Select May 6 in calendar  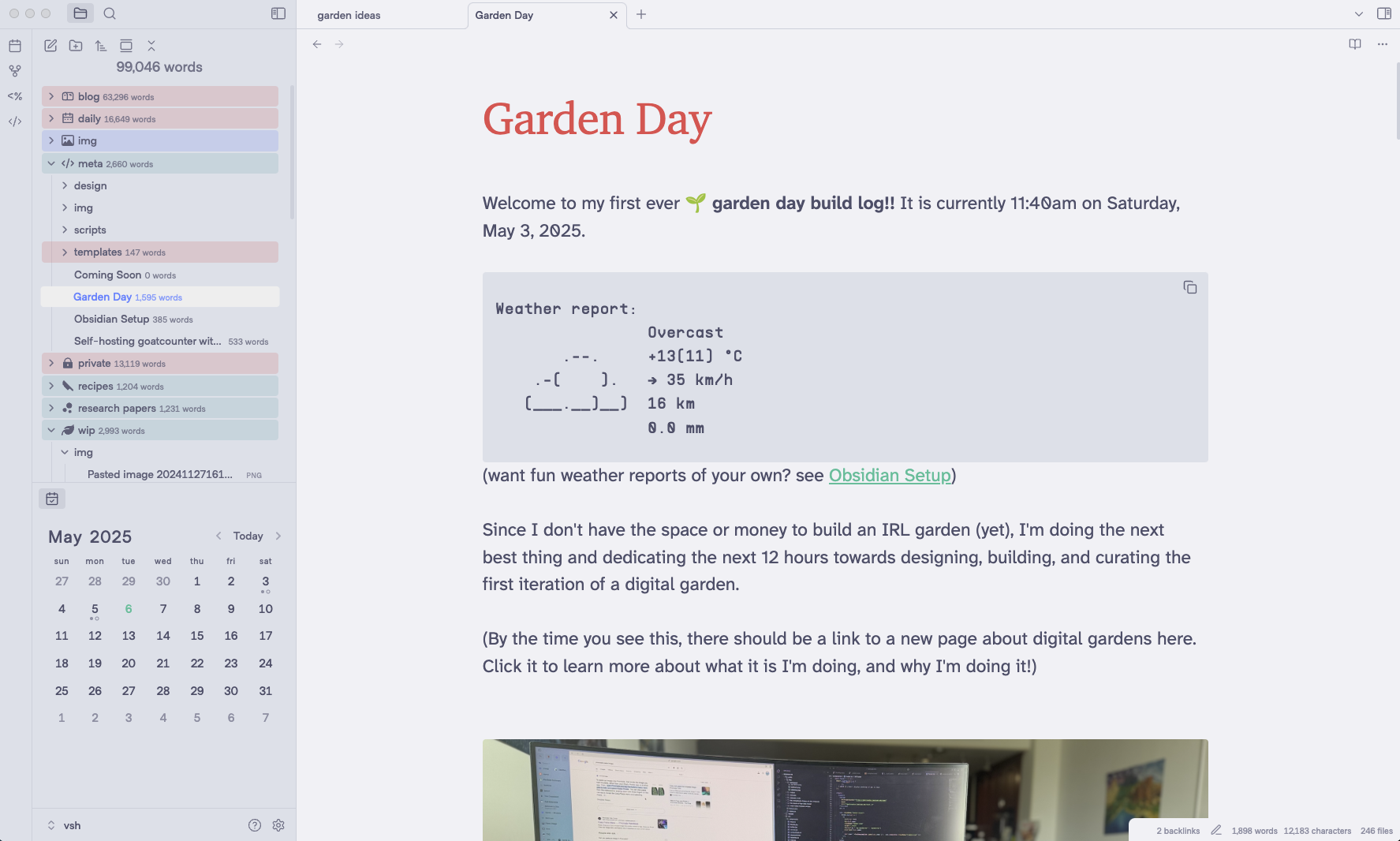(129, 609)
